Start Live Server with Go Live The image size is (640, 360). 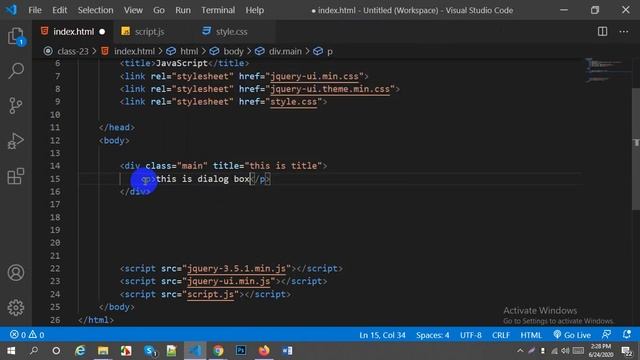pos(572,335)
